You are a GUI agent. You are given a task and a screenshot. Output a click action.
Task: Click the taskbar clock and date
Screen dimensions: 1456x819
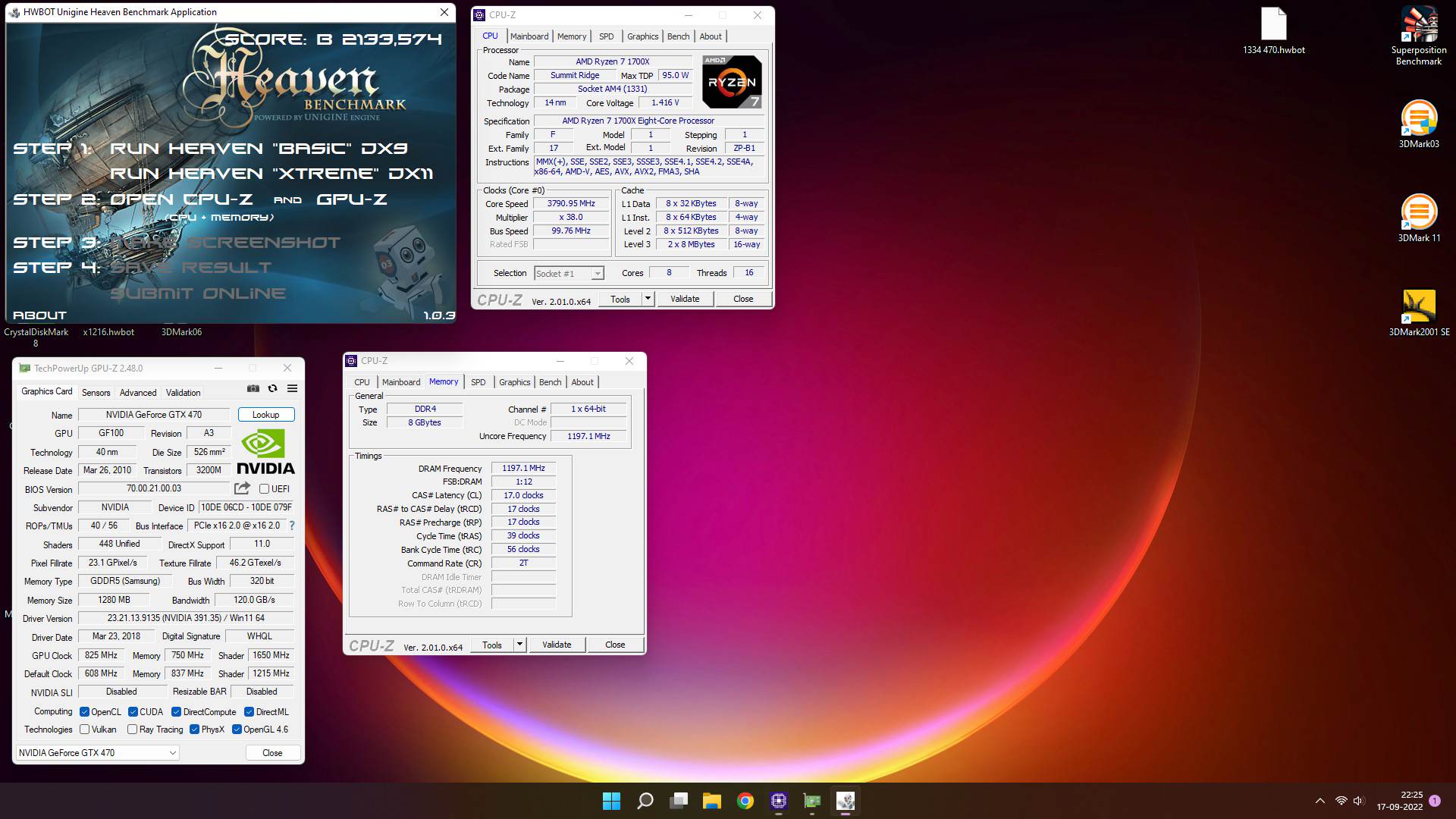pos(1400,801)
